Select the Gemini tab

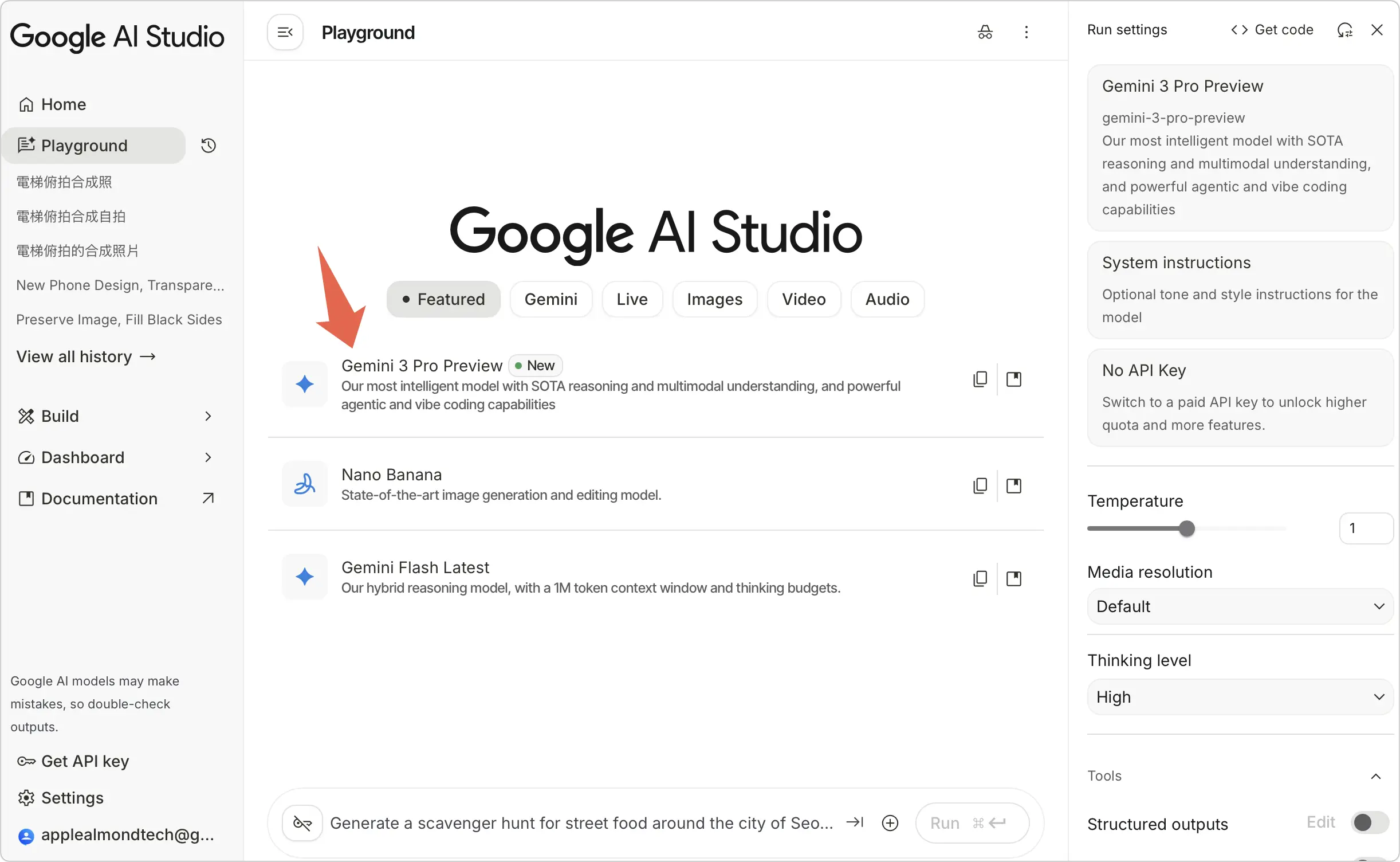point(551,299)
